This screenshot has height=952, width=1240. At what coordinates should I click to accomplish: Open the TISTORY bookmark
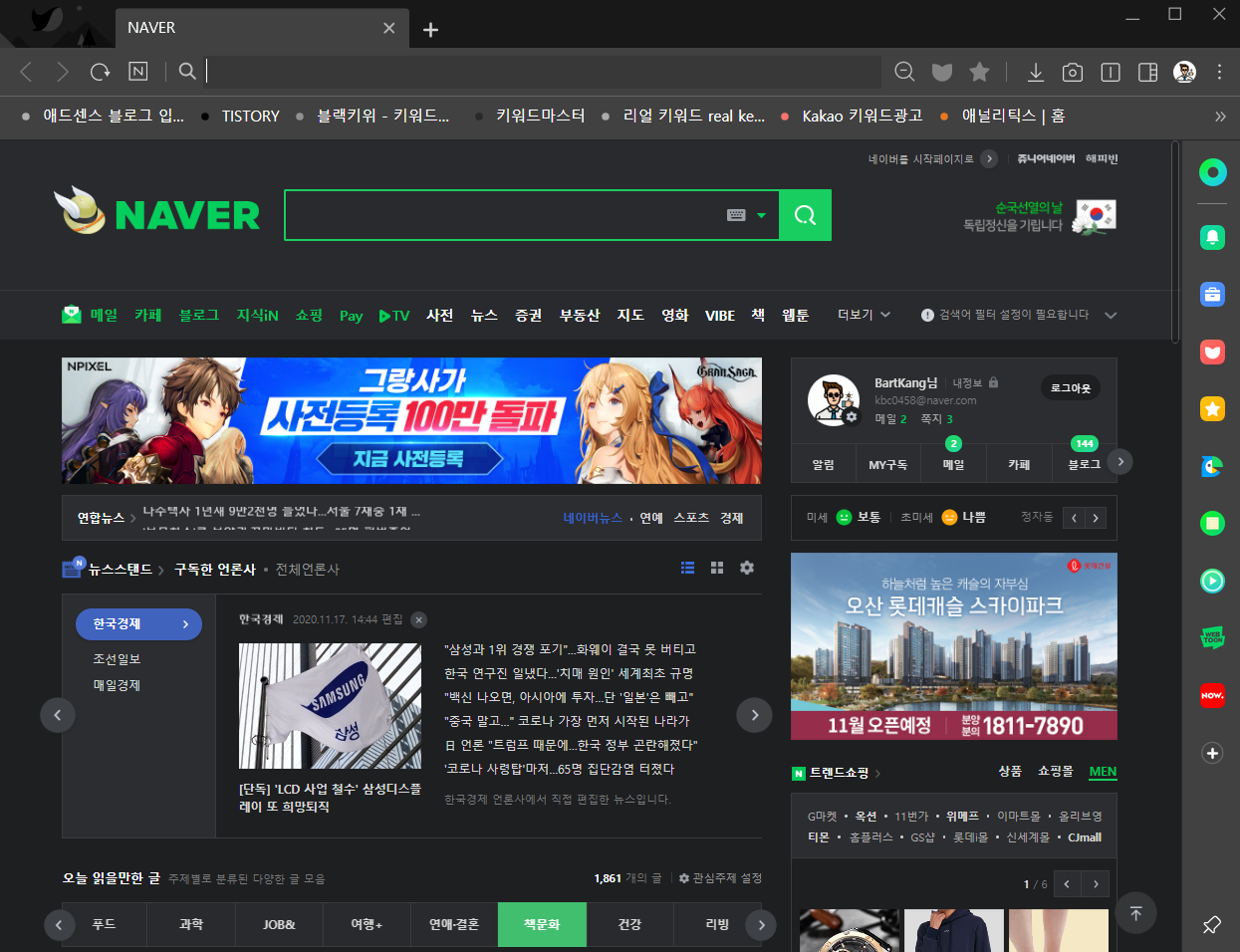(240, 117)
